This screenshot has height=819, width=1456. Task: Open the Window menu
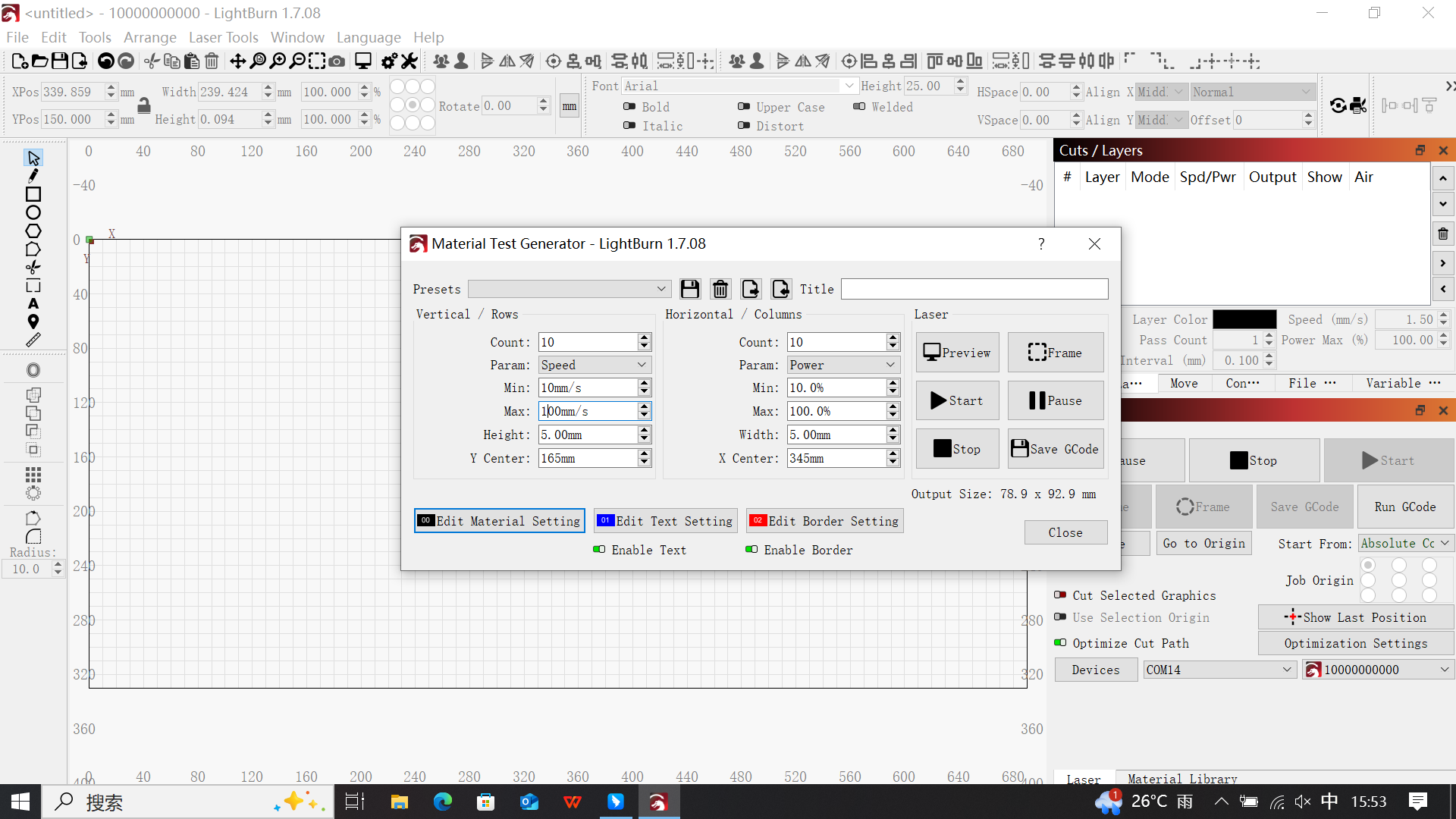(x=297, y=37)
